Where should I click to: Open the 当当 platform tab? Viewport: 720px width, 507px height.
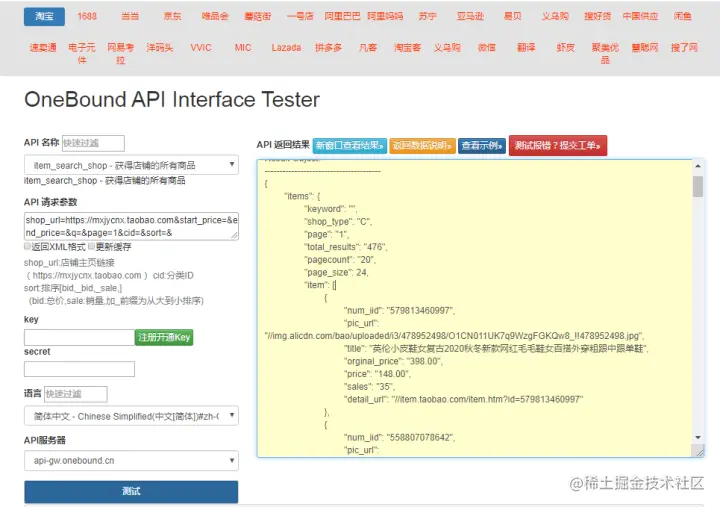tap(130, 17)
